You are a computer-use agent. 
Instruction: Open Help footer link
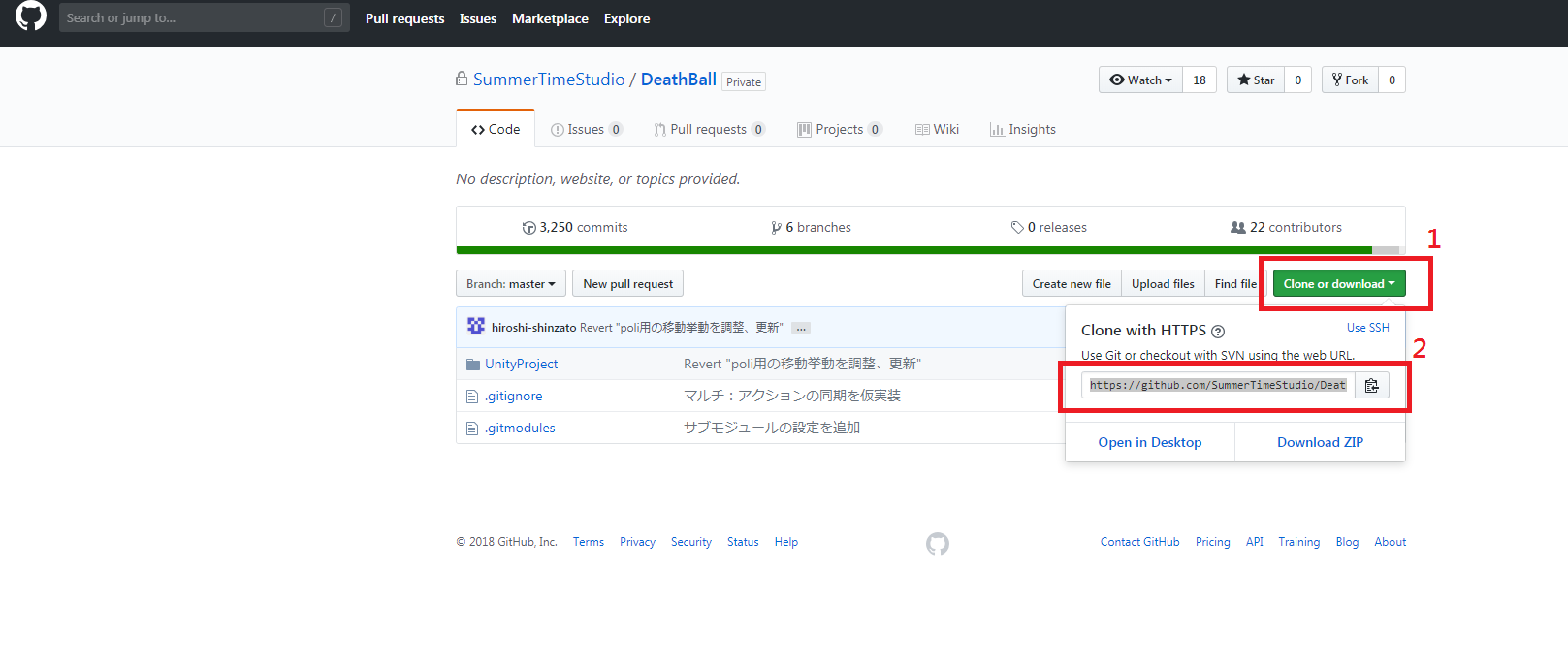click(786, 542)
